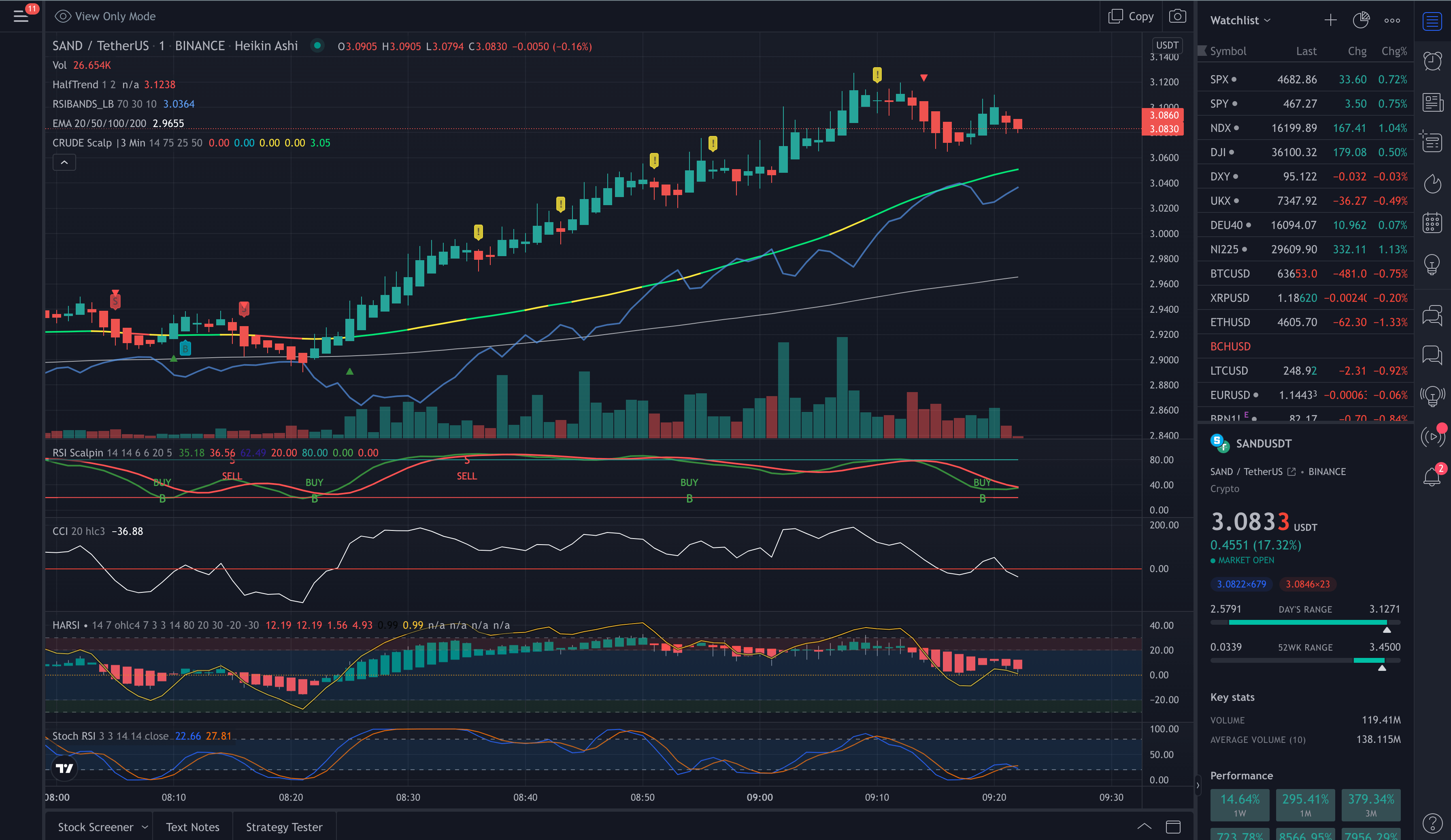Open the News panel icon

click(x=1432, y=102)
